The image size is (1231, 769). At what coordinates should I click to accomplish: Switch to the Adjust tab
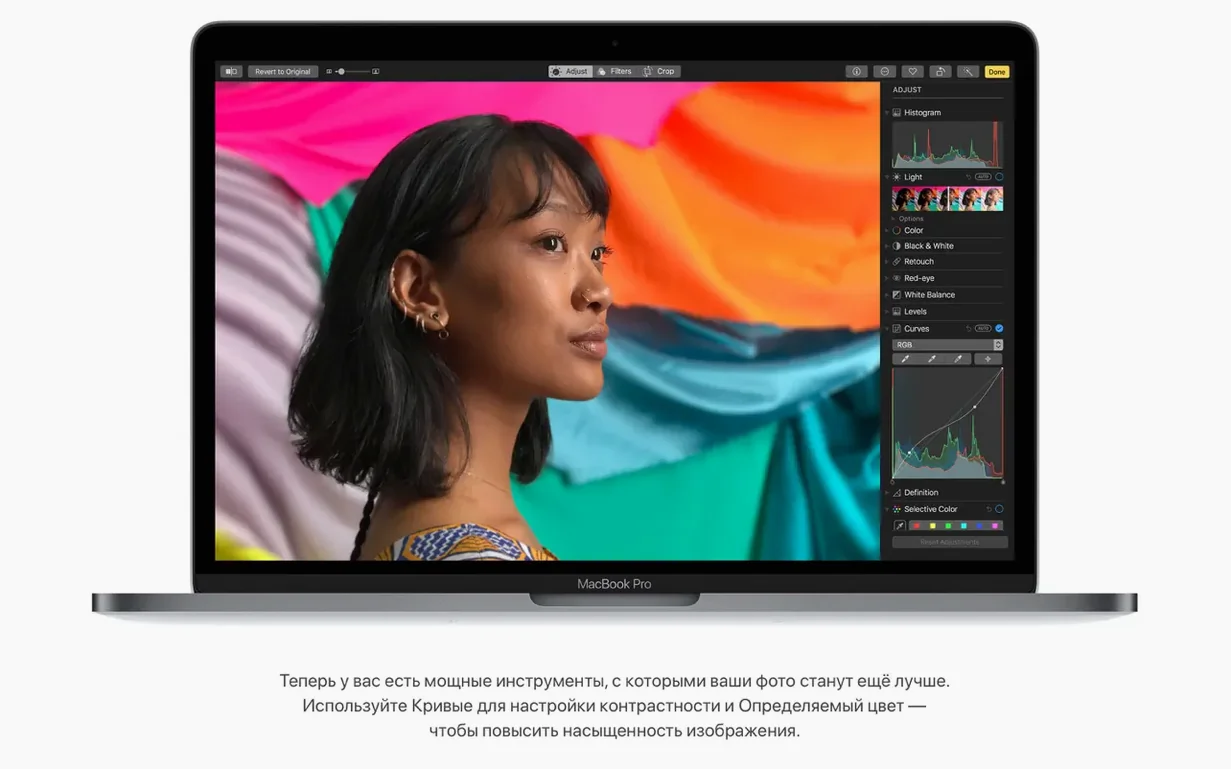(x=570, y=72)
